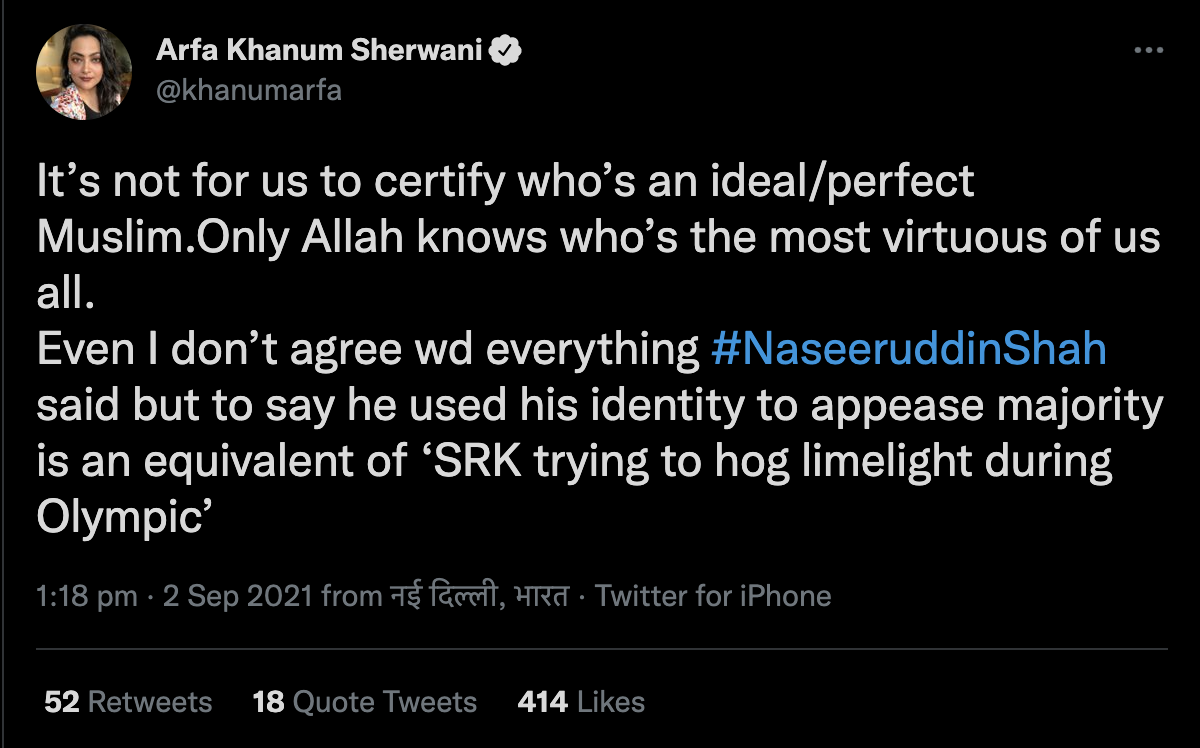Click the 'Only Allah knows' tweet line

pyautogui.click(x=600, y=238)
